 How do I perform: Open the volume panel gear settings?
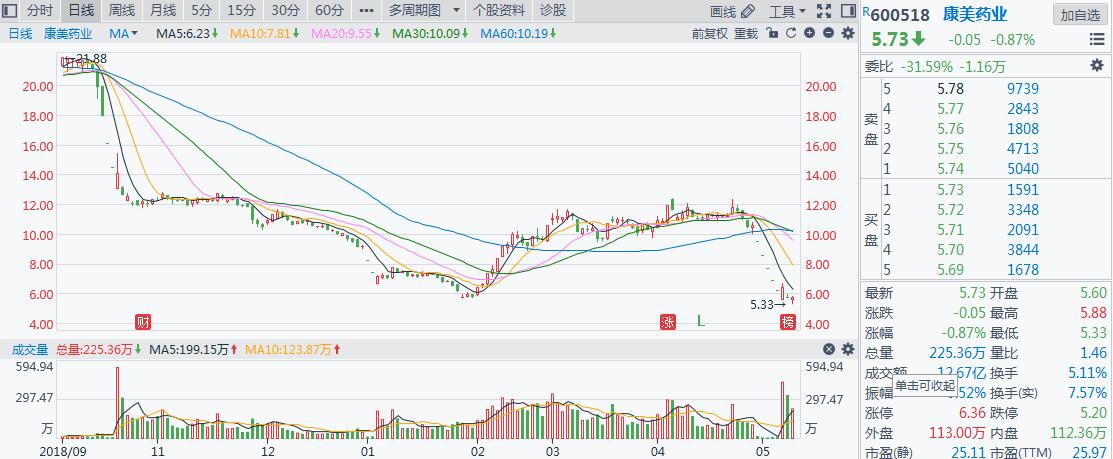click(x=847, y=349)
